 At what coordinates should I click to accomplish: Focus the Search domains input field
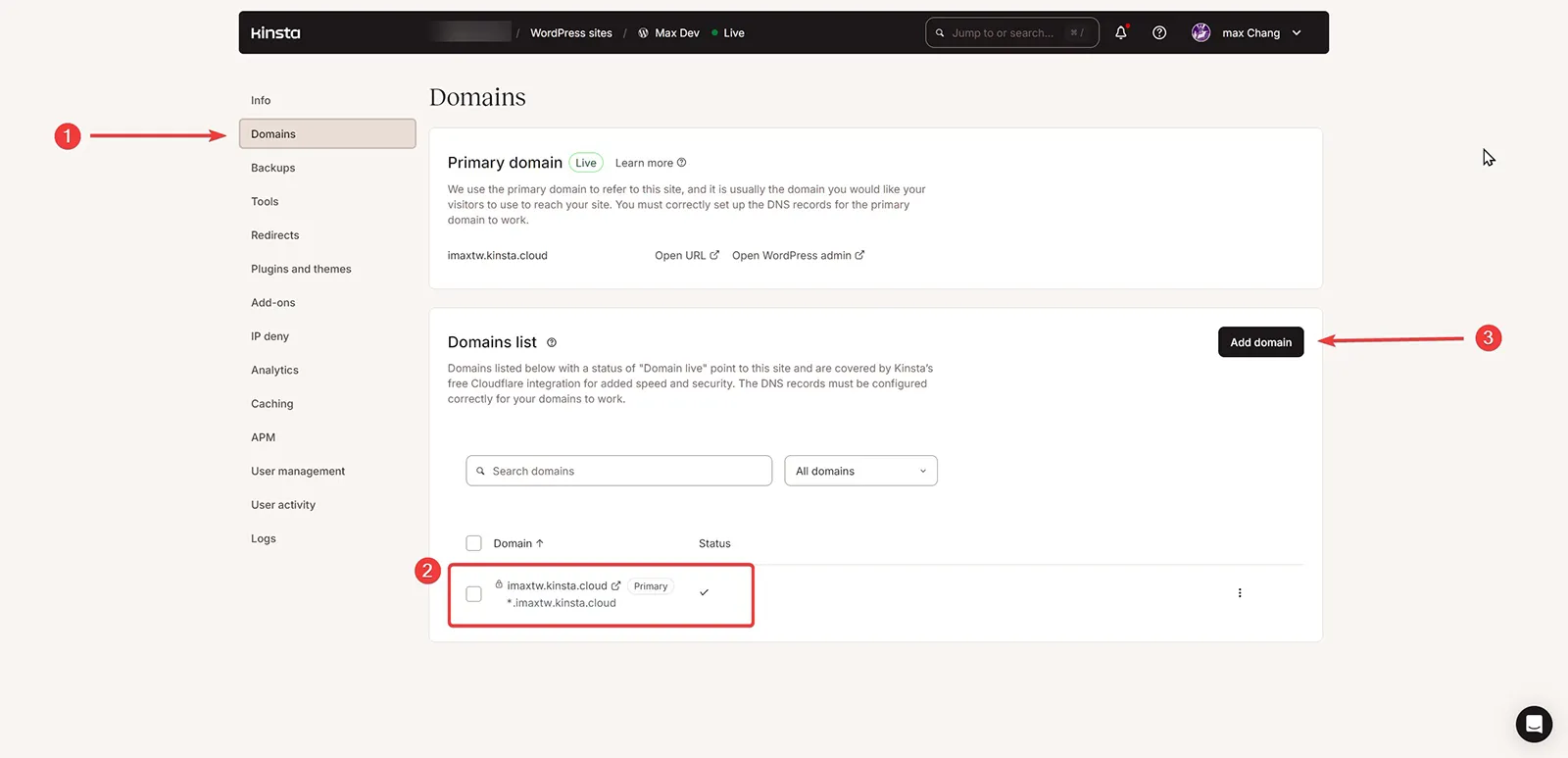pyautogui.click(x=619, y=471)
